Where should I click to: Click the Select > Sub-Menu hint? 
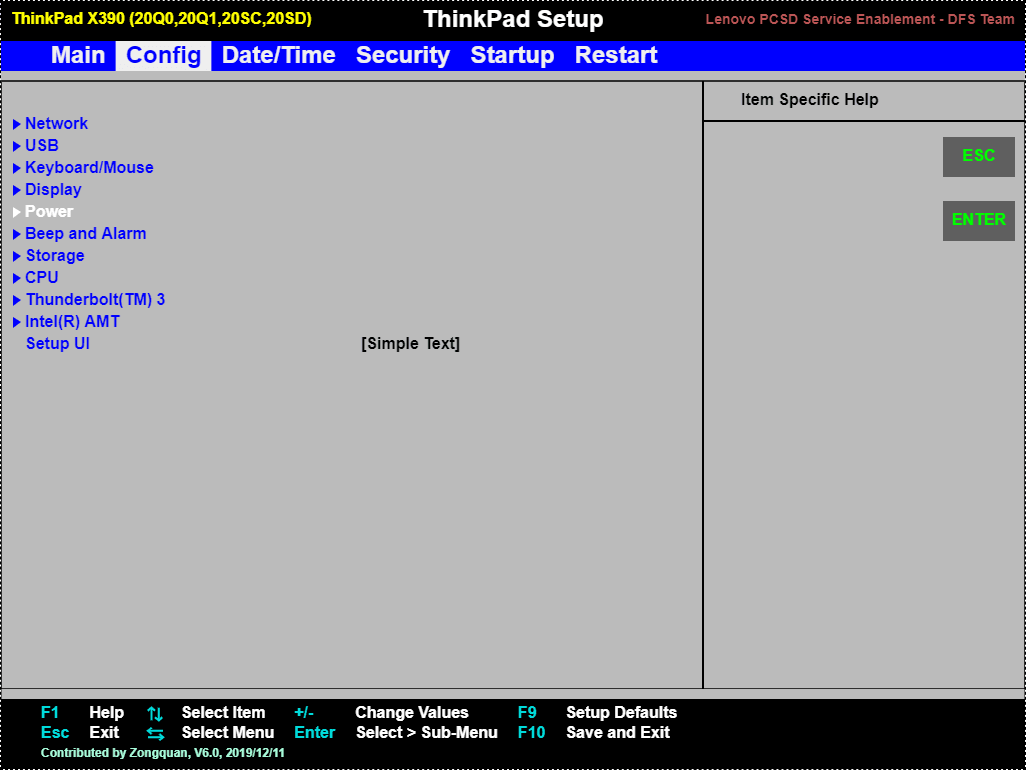(x=427, y=733)
